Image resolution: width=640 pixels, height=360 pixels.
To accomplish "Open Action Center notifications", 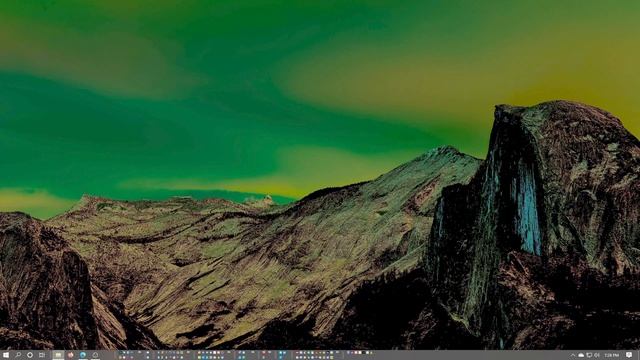I will (x=629, y=356).
